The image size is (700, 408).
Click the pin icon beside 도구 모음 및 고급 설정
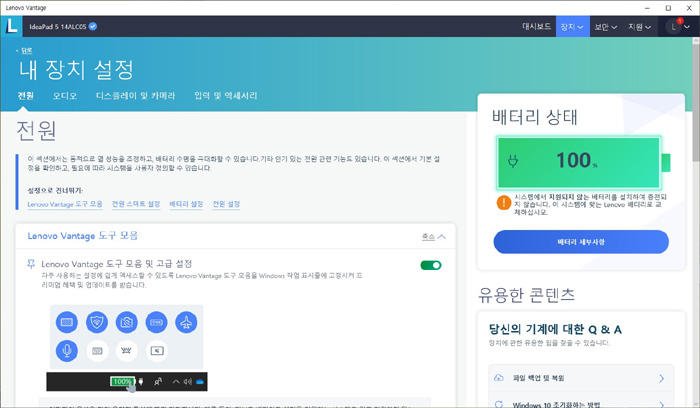[31, 264]
